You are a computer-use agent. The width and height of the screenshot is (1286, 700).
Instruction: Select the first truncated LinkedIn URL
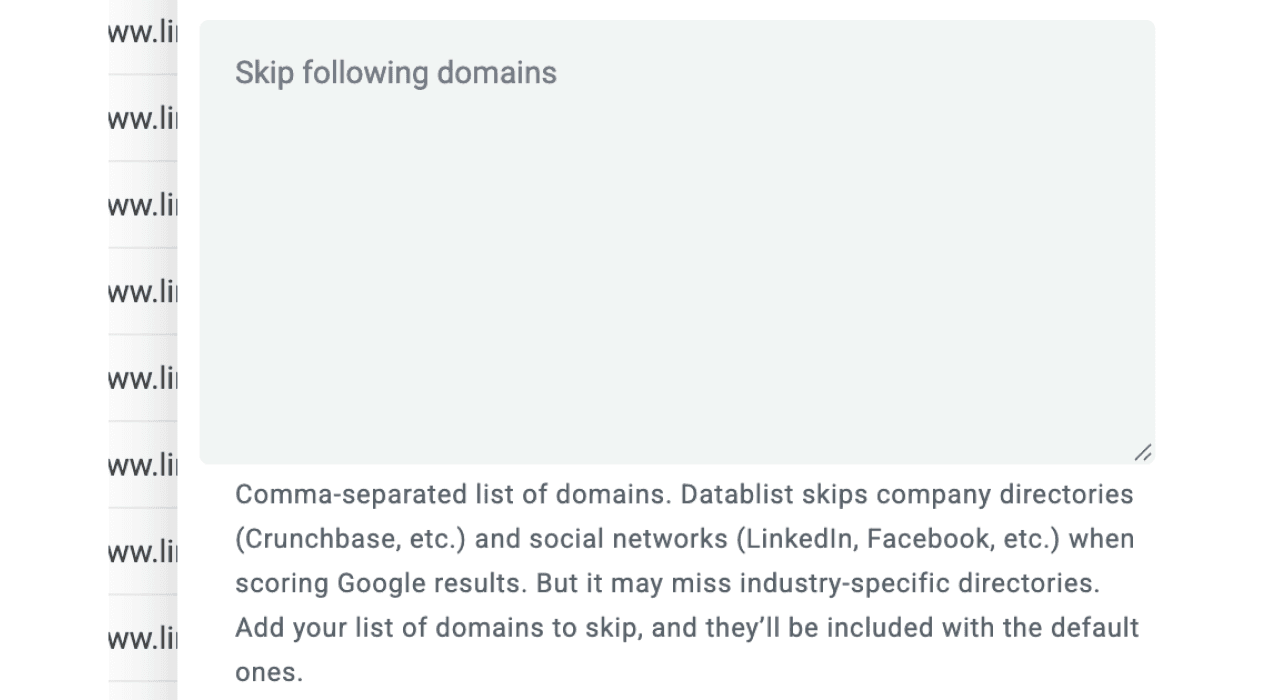click(x=140, y=31)
